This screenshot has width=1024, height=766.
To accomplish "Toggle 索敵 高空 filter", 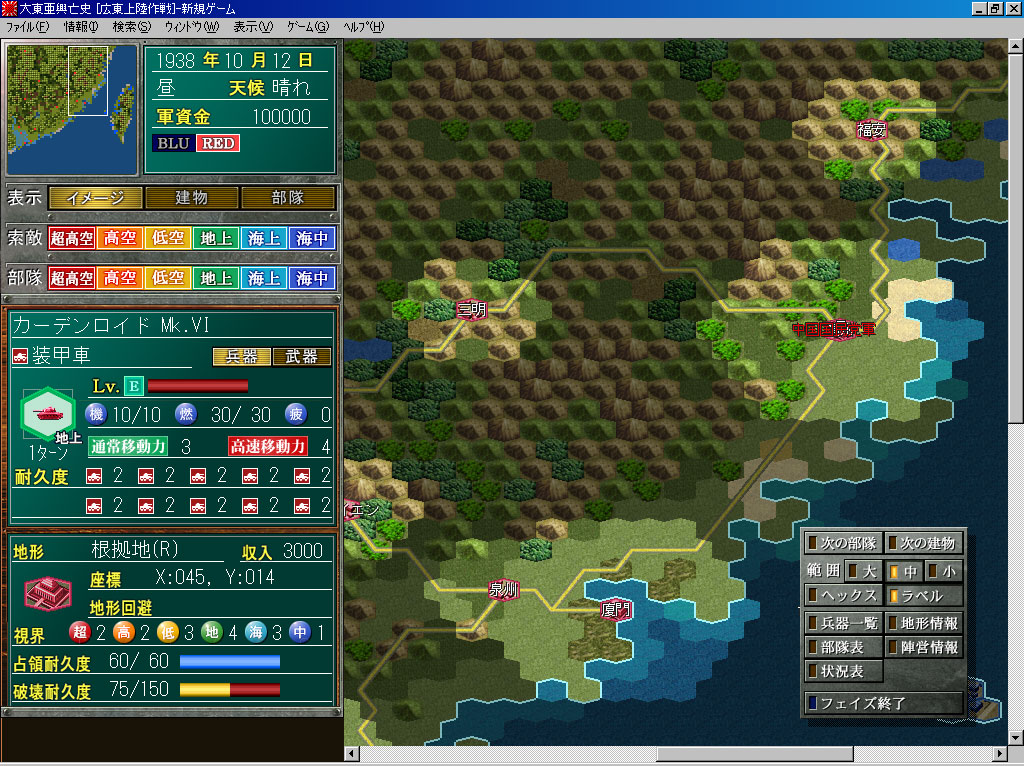I will click(120, 238).
